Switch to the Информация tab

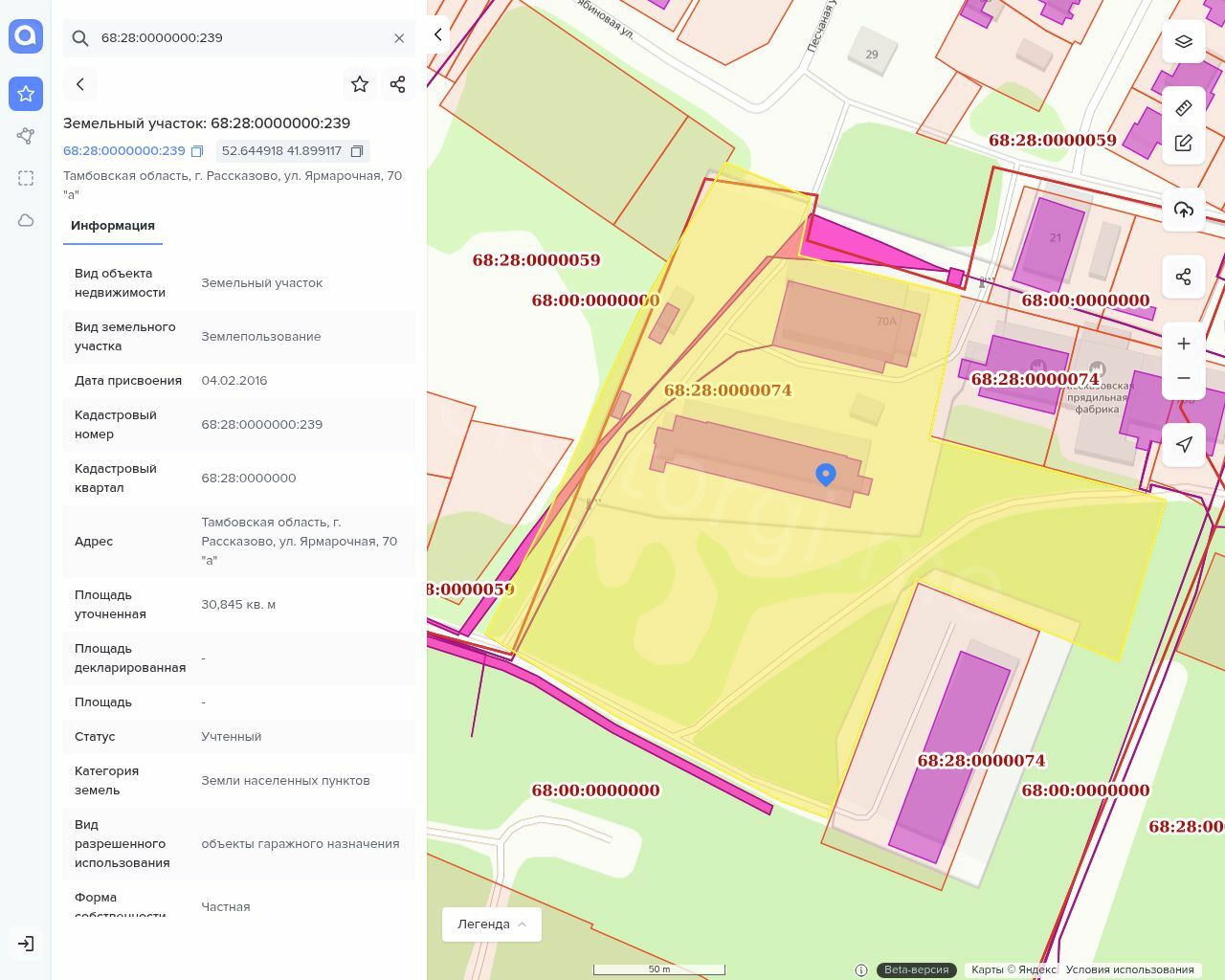click(x=113, y=226)
